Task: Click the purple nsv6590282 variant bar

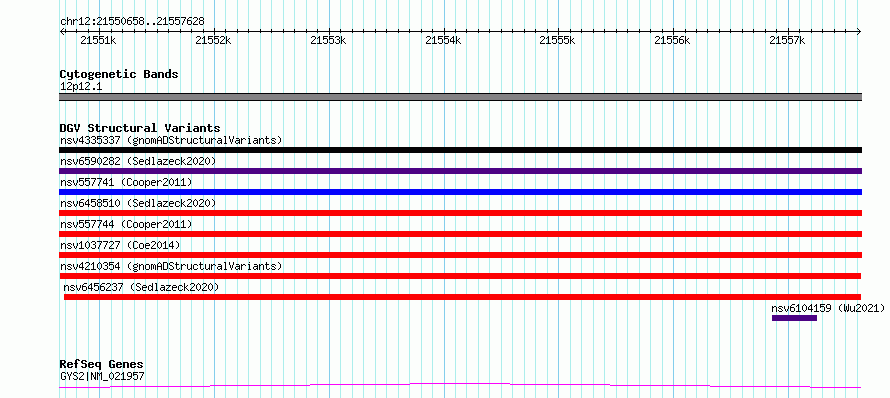Action: [x=460, y=171]
